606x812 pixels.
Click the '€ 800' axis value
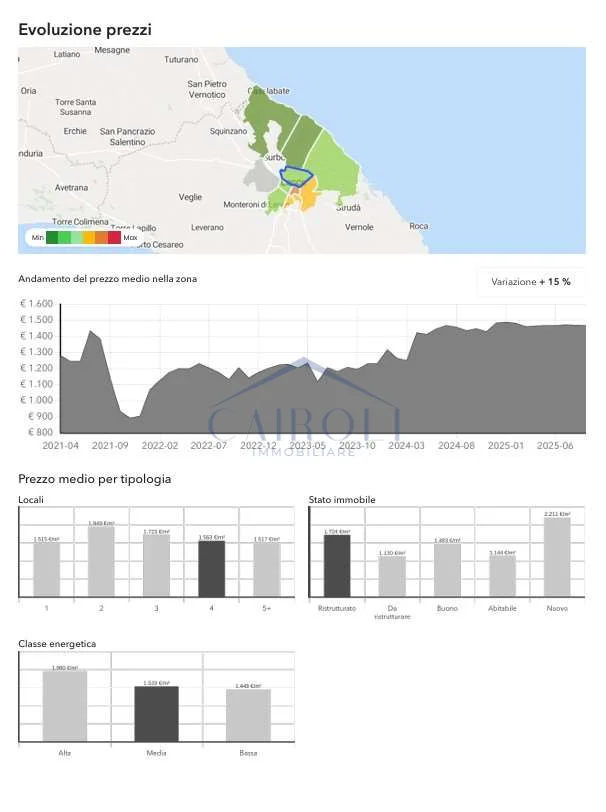tap(40, 432)
